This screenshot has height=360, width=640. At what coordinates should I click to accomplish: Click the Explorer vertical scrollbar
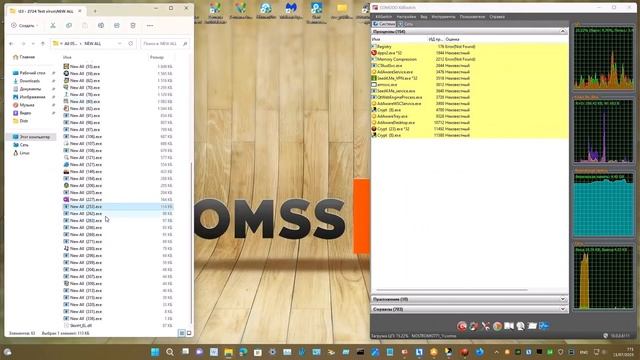coord(191,242)
